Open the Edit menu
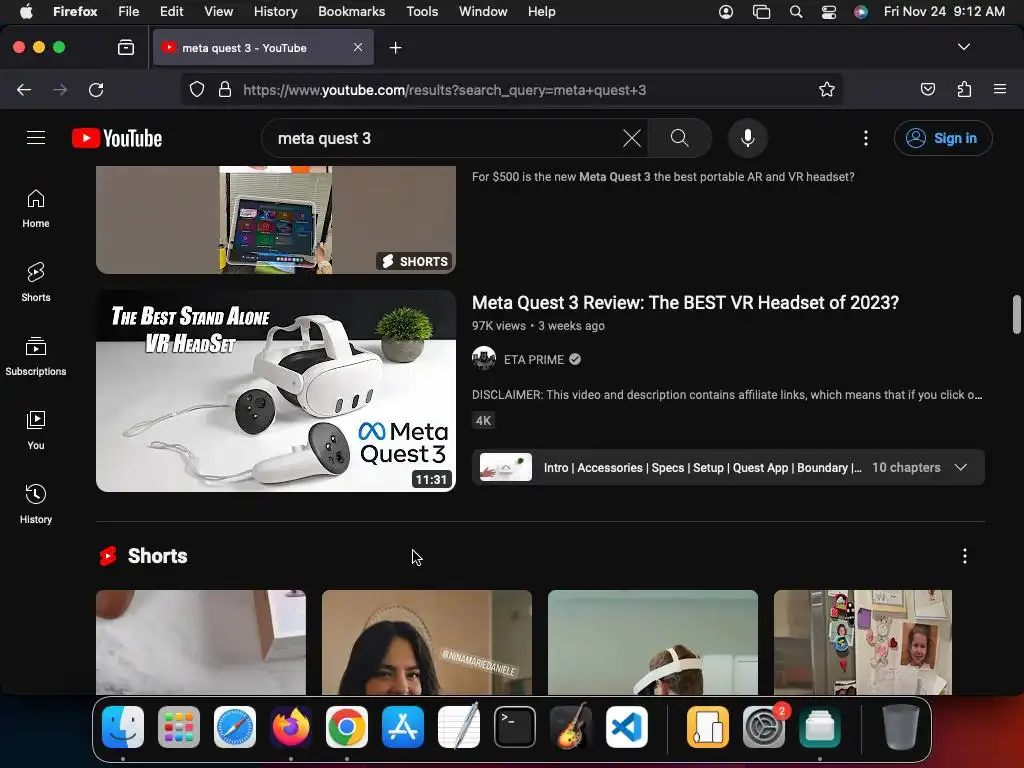This screenshot has height=768, width=1024. (x=171, y=11)
